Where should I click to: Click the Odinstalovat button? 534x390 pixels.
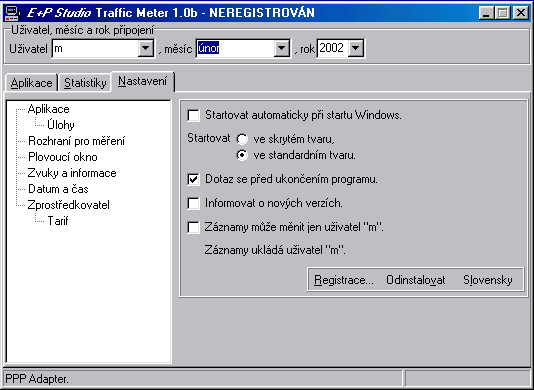416,280
